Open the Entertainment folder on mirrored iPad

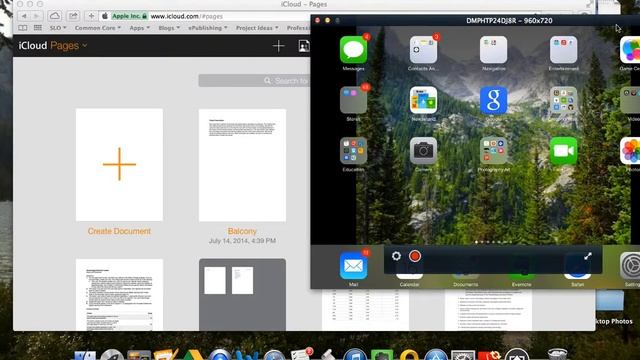coord(563,50)
